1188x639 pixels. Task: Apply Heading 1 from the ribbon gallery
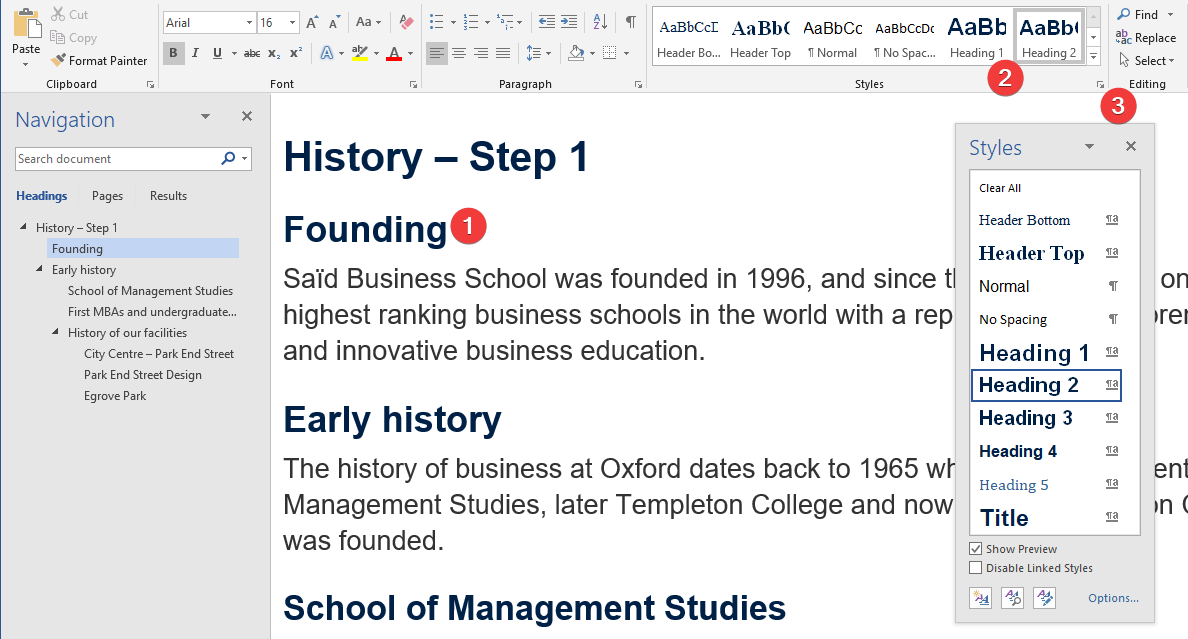coord(977,38)
